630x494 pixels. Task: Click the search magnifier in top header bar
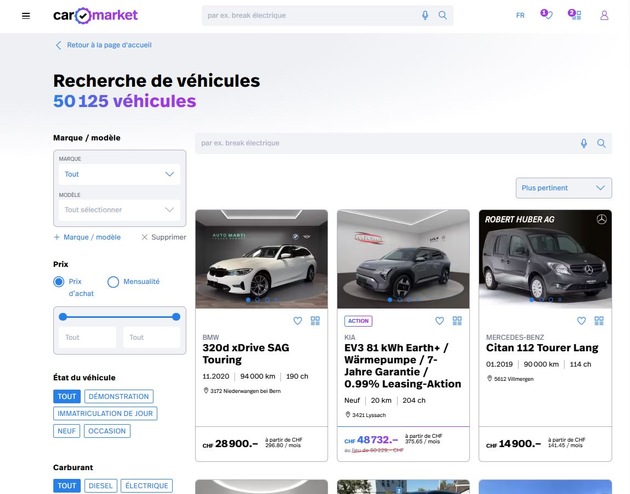[x=443, y=15]
